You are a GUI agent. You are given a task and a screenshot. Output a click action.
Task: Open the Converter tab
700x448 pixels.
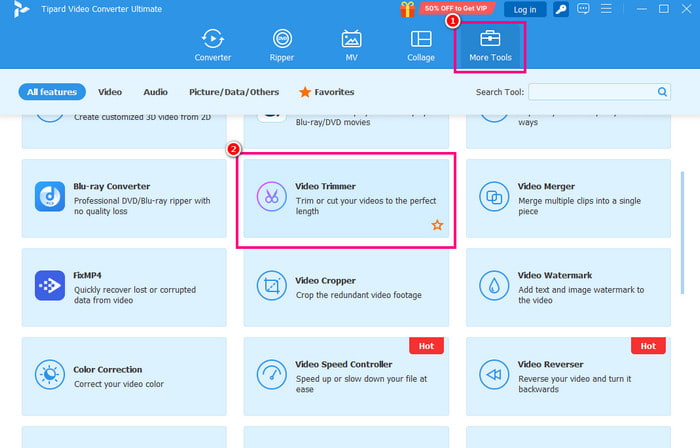coord(212,46)
